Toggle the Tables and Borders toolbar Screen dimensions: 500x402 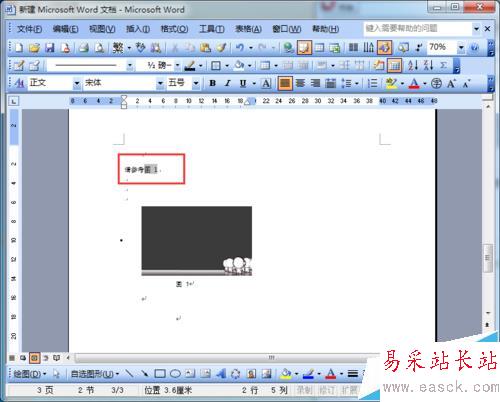(x=304, y=48)
